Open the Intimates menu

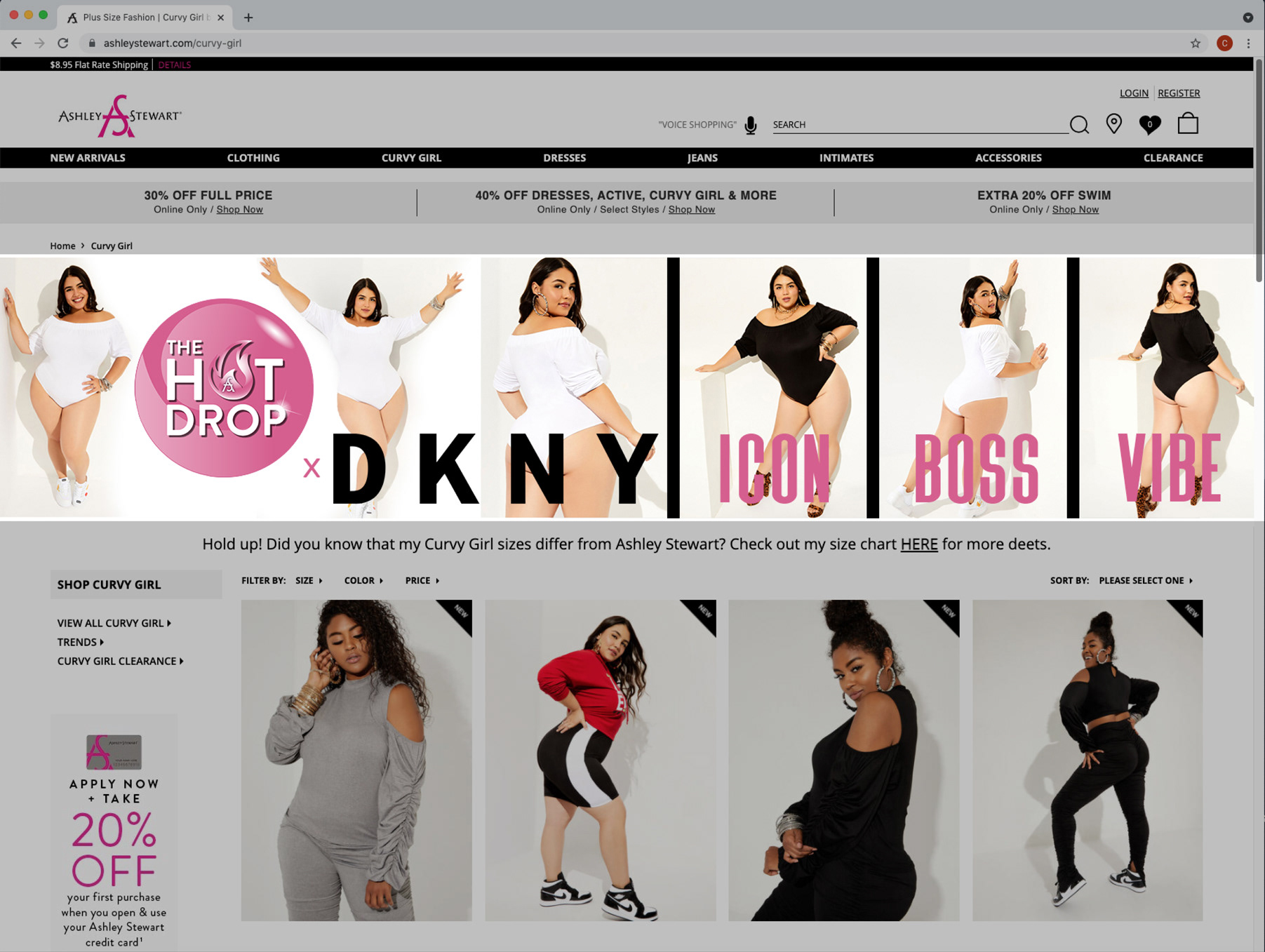pyautogui.click(x=846, y=158)
